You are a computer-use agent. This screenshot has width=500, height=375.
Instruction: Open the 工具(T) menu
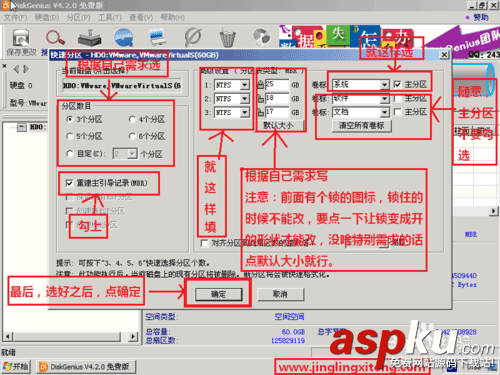coord(110,17)
